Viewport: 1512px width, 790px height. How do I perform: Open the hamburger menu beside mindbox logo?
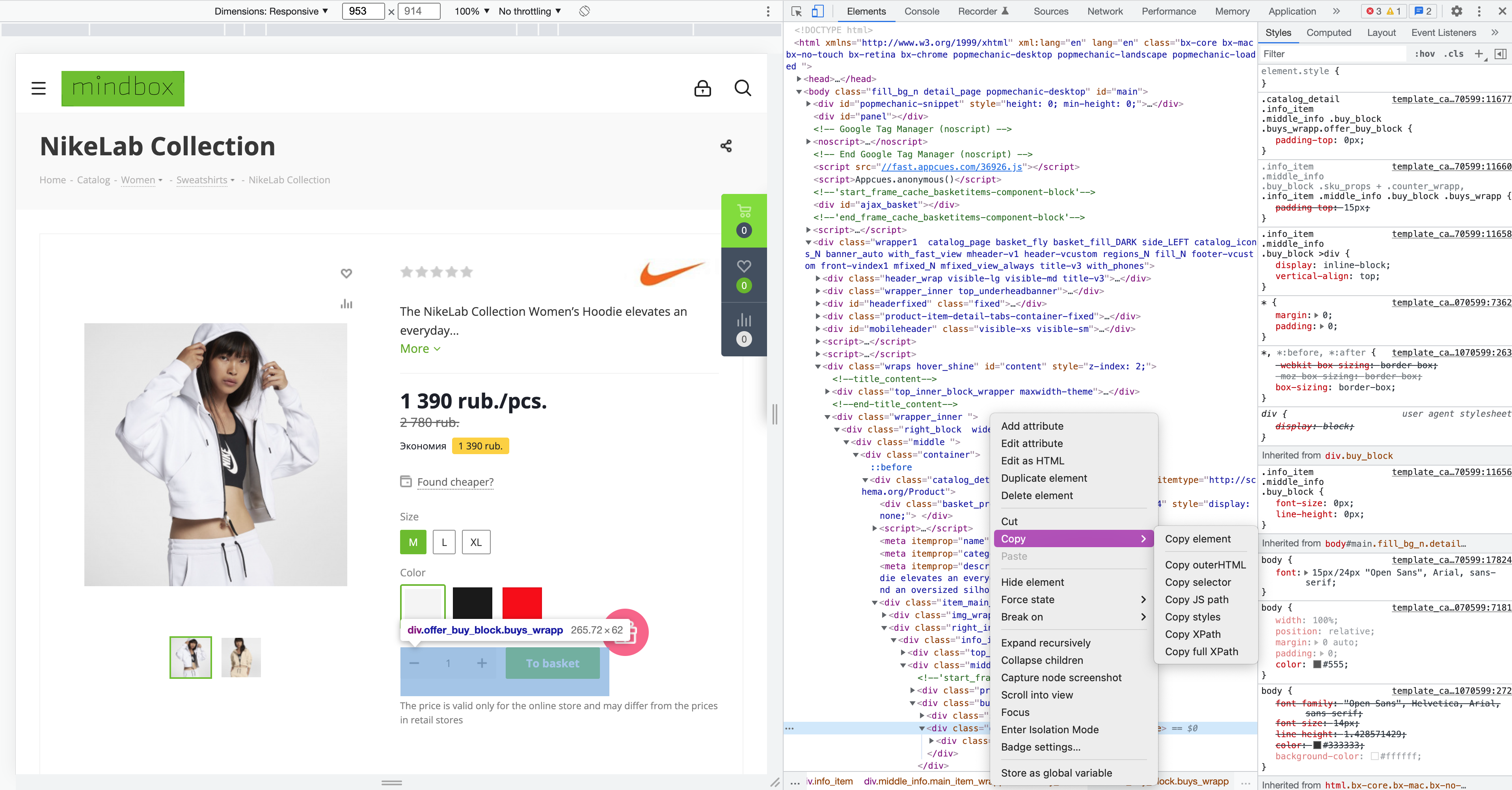[x=39, y=89]
